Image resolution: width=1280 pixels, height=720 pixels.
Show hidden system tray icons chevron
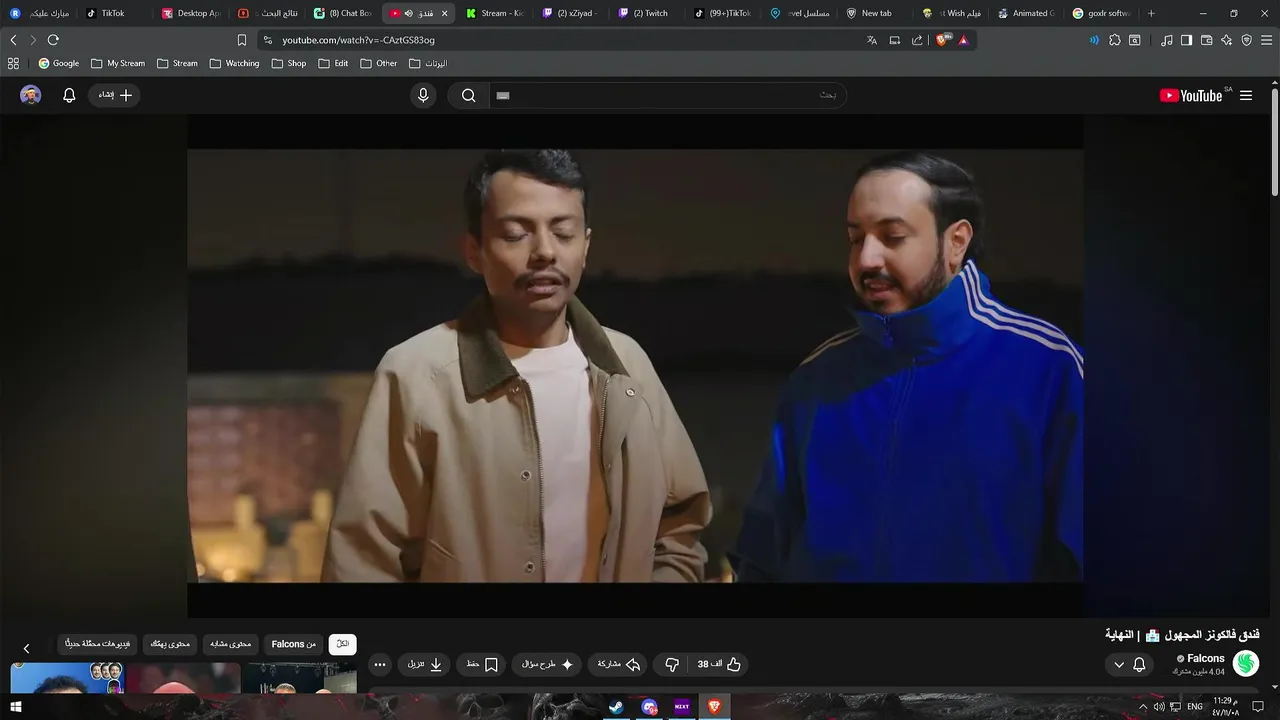click(1143, 707)
